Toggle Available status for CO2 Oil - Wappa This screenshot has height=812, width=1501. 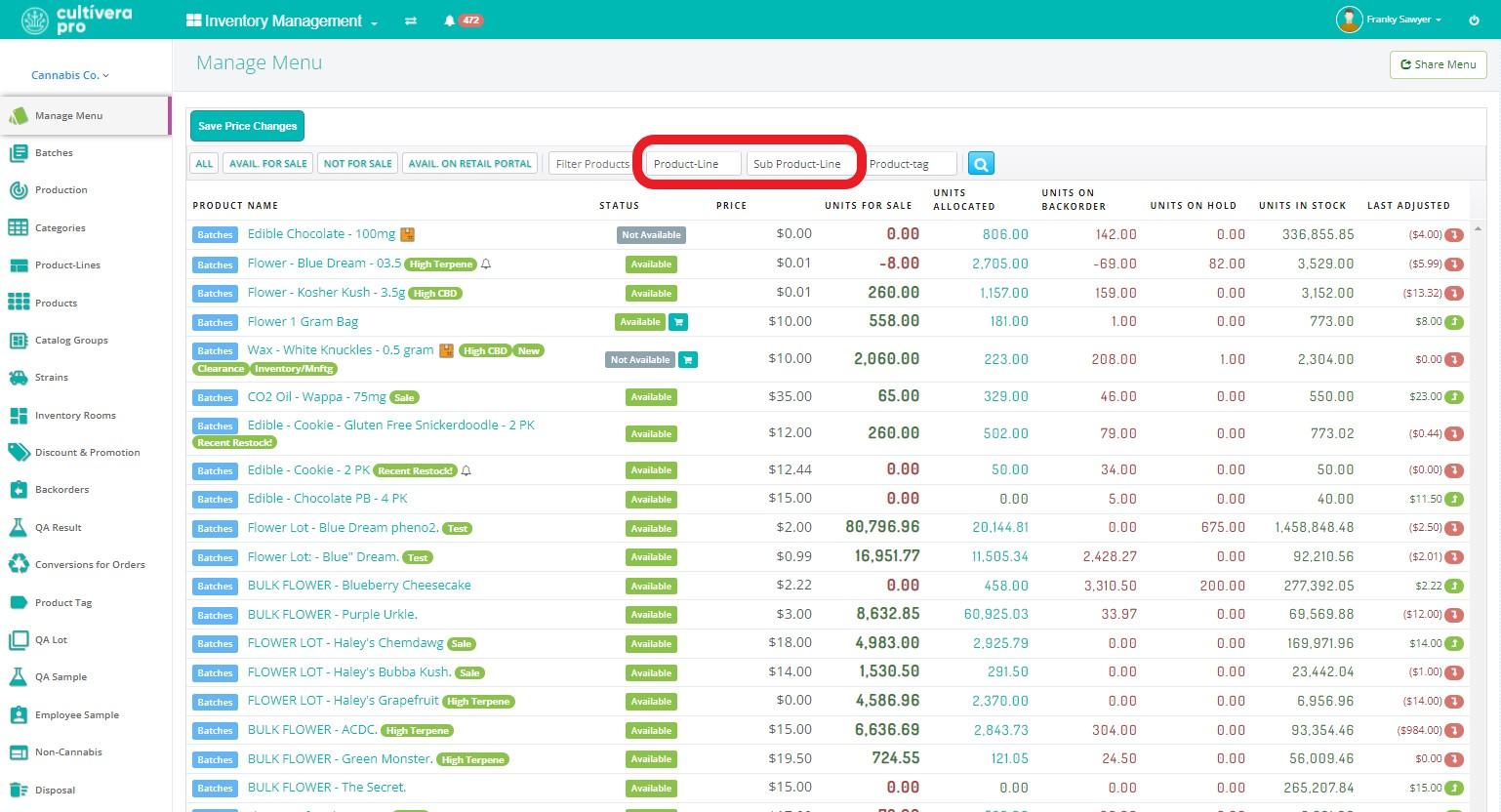[x=651, y=397]
